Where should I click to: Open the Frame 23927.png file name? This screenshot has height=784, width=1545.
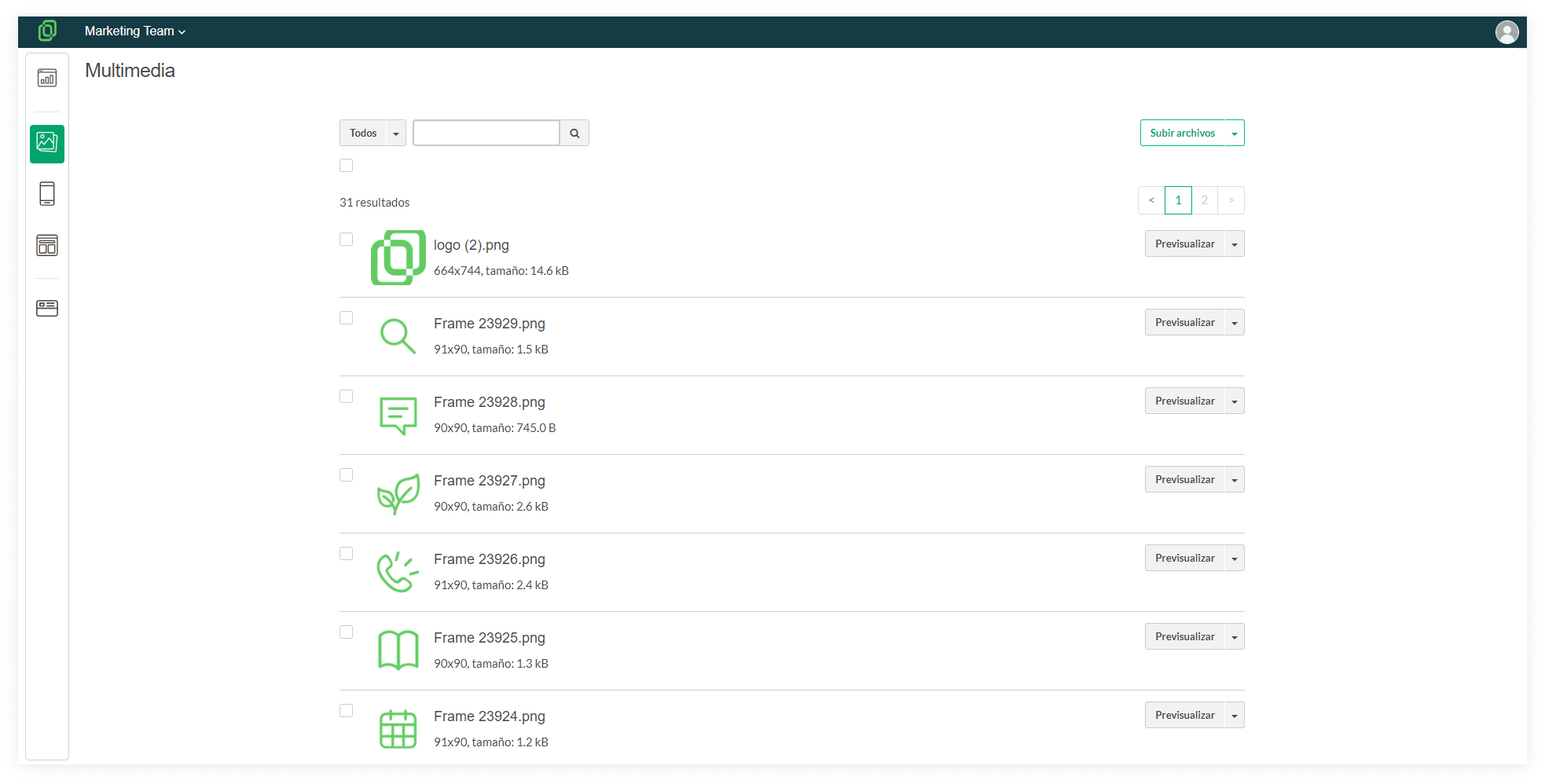(x=490, y=481)
